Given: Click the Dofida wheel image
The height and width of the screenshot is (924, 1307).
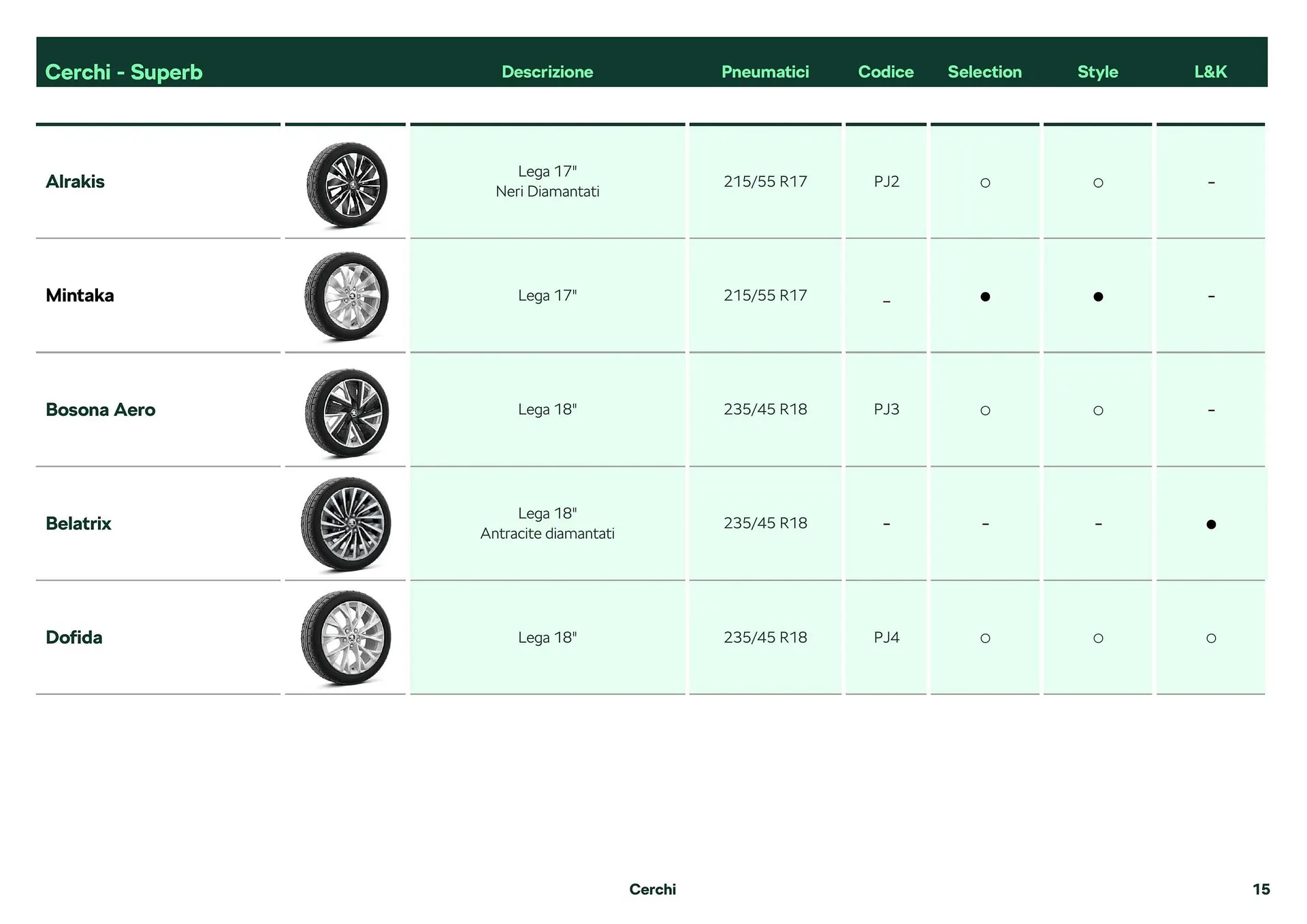Looking at the screenshot, I should tap(346, 638).
